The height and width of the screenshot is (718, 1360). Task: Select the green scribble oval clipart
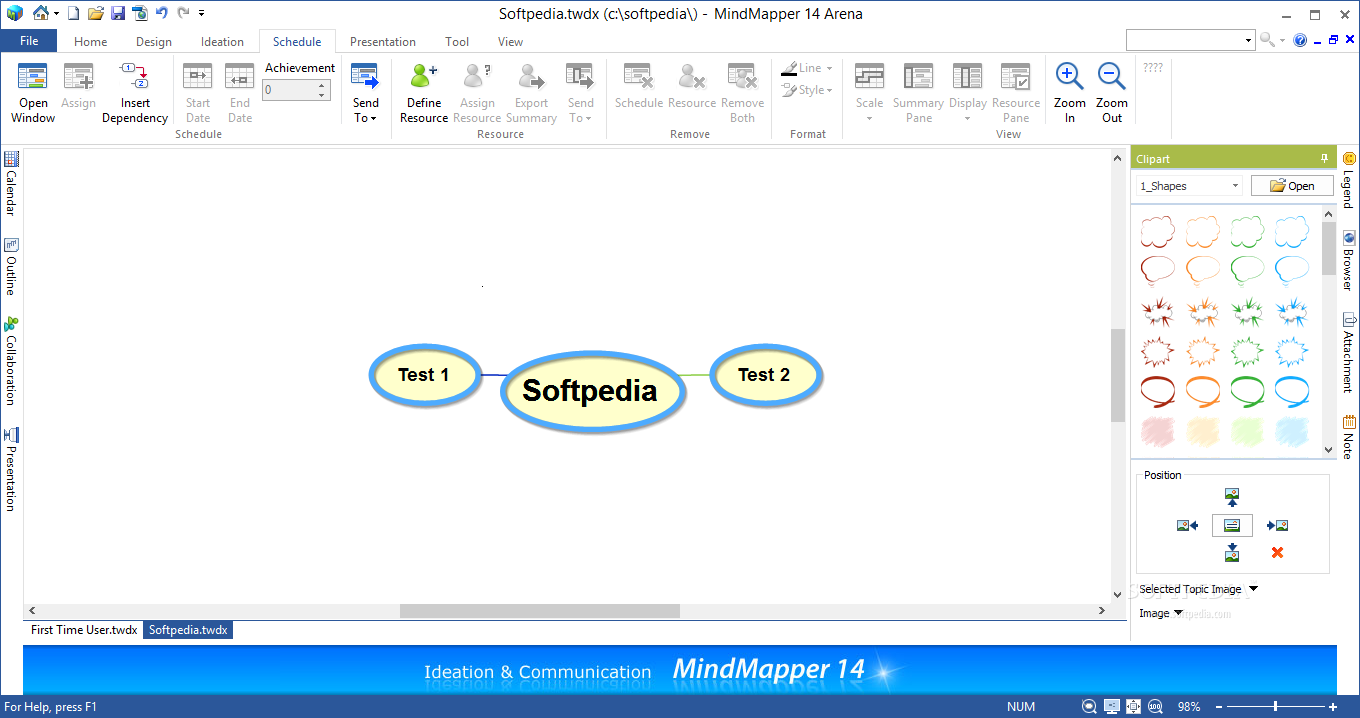coord(1247,391)
